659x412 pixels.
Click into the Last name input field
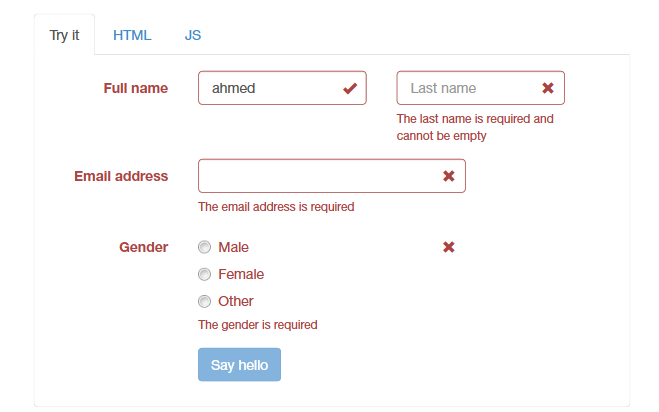468,88
